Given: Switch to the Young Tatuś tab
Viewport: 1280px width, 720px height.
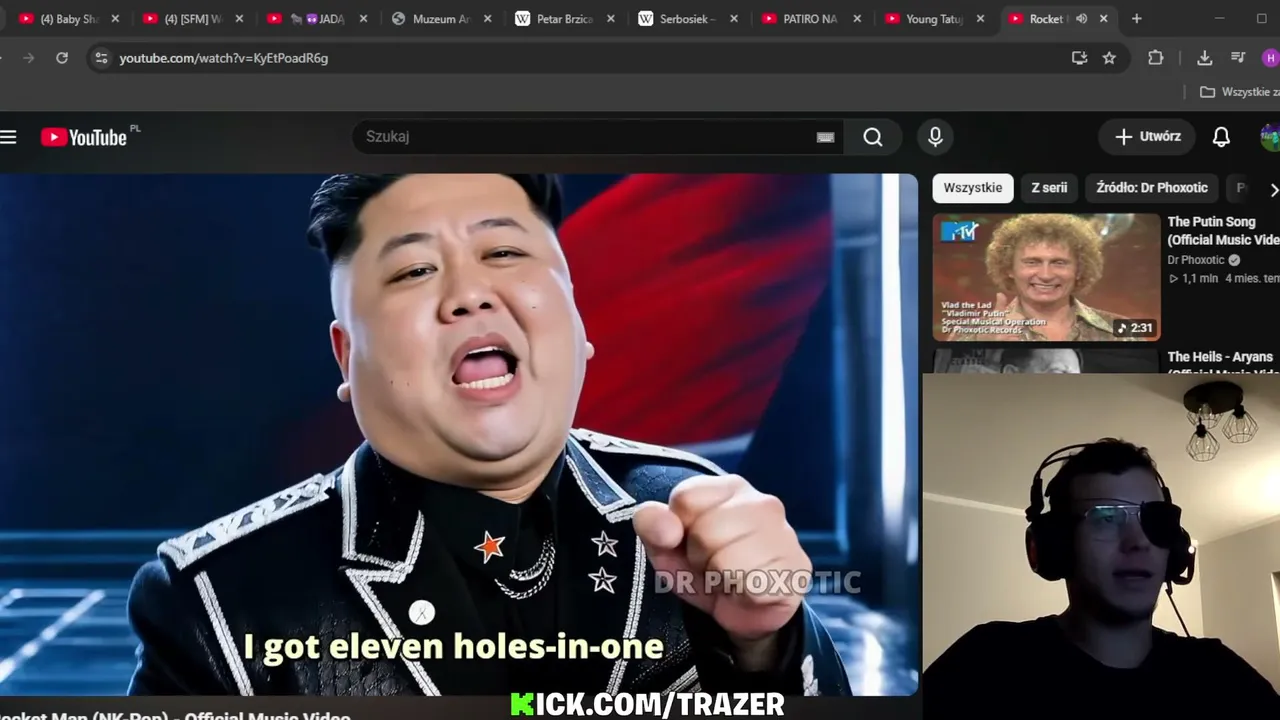Looking at the screenshot, I should point(935,19).
